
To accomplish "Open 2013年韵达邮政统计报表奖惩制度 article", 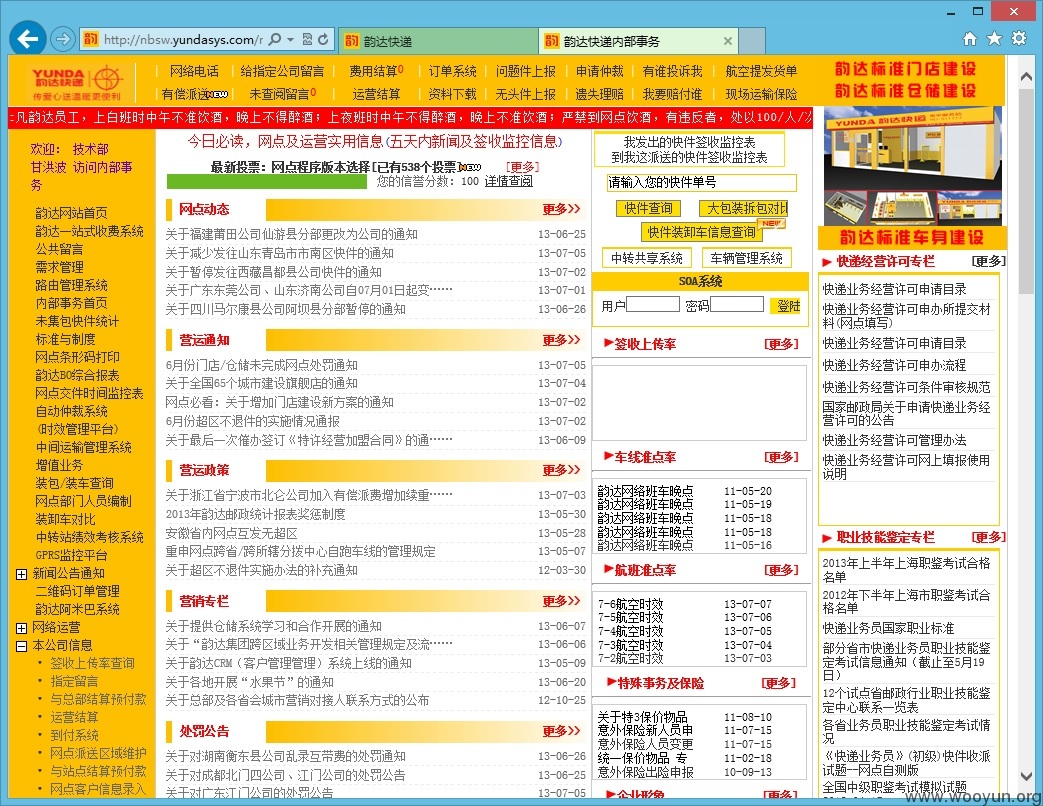I will pos(255,514).
